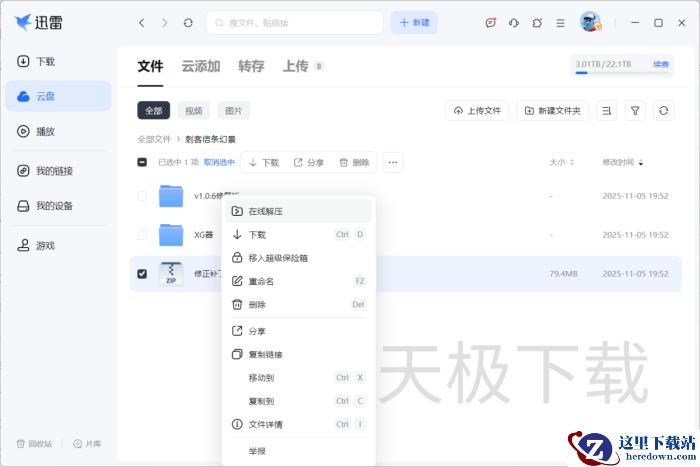Open 片库 at sidebar bottom
This screenshot has height=467, width=700.
87,444
